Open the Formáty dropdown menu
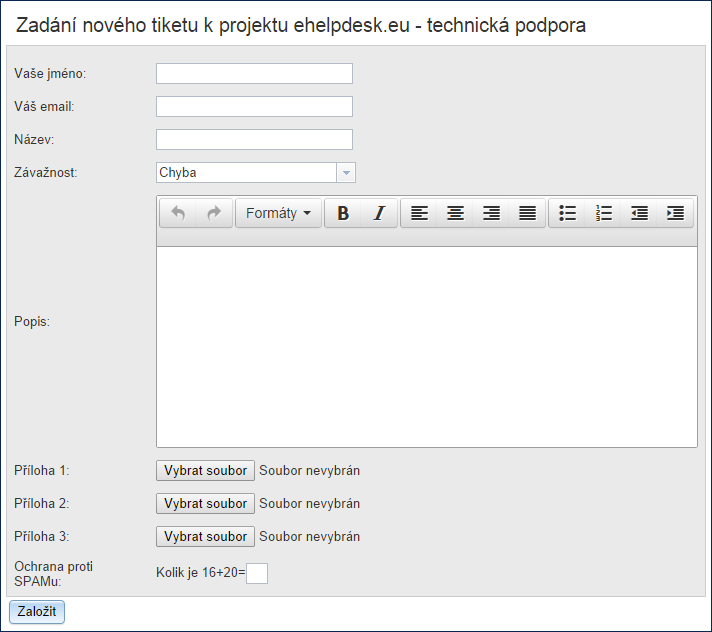Image resolution: width=712 pixels, height=632 pixels. 278,213
